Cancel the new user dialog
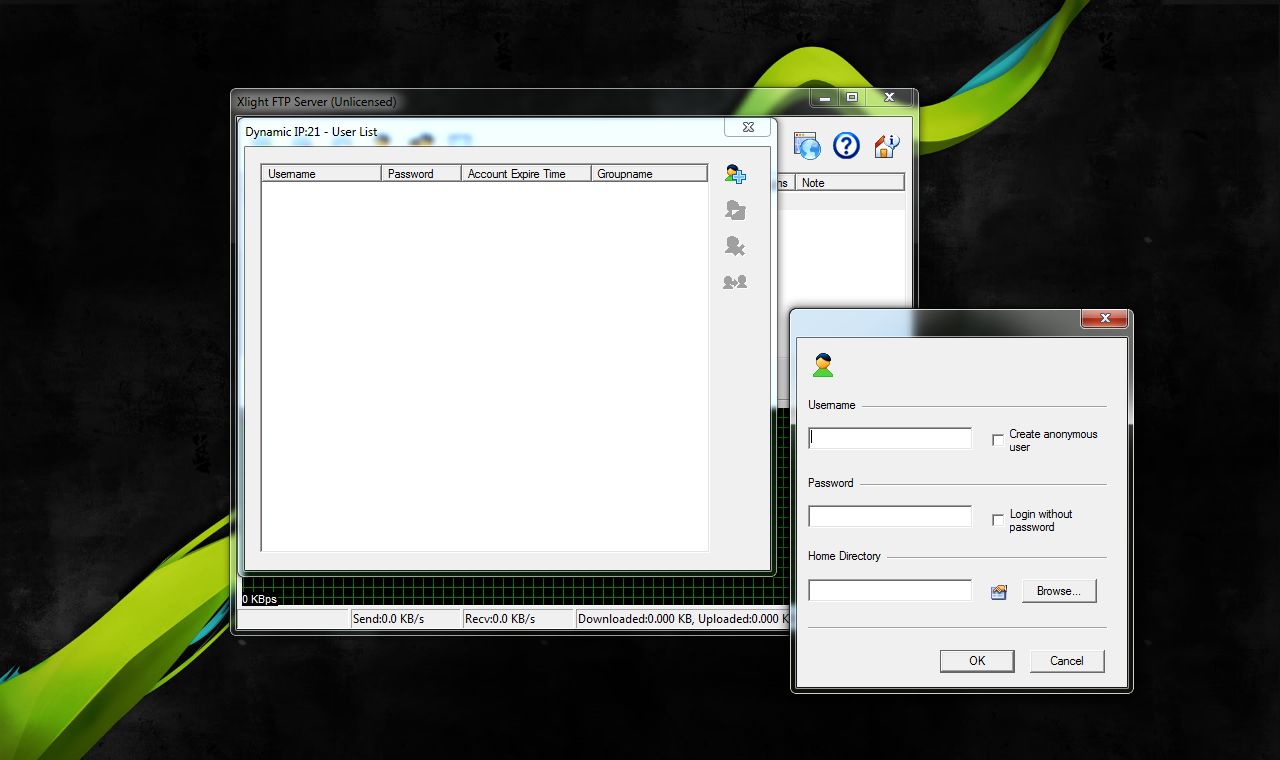The width and height of the screenshot is (1280, 760). coord(1067,661)
